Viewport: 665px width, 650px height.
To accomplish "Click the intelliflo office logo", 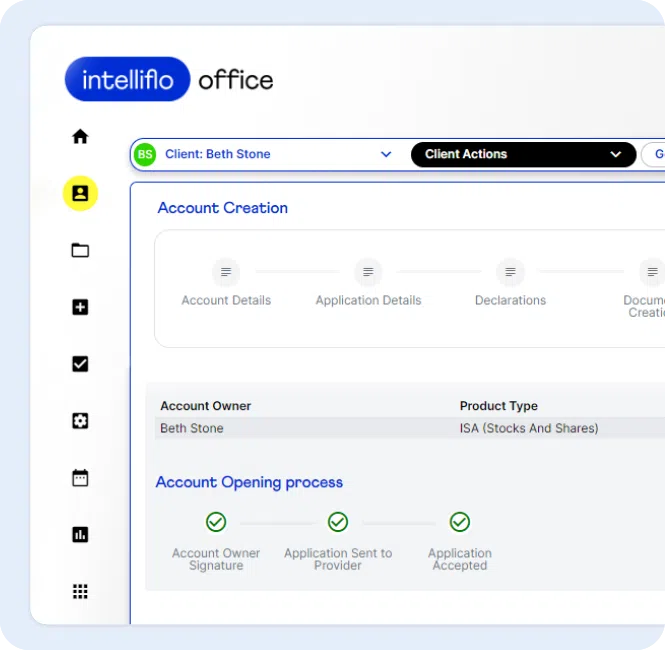I will [x=169, y=79].
